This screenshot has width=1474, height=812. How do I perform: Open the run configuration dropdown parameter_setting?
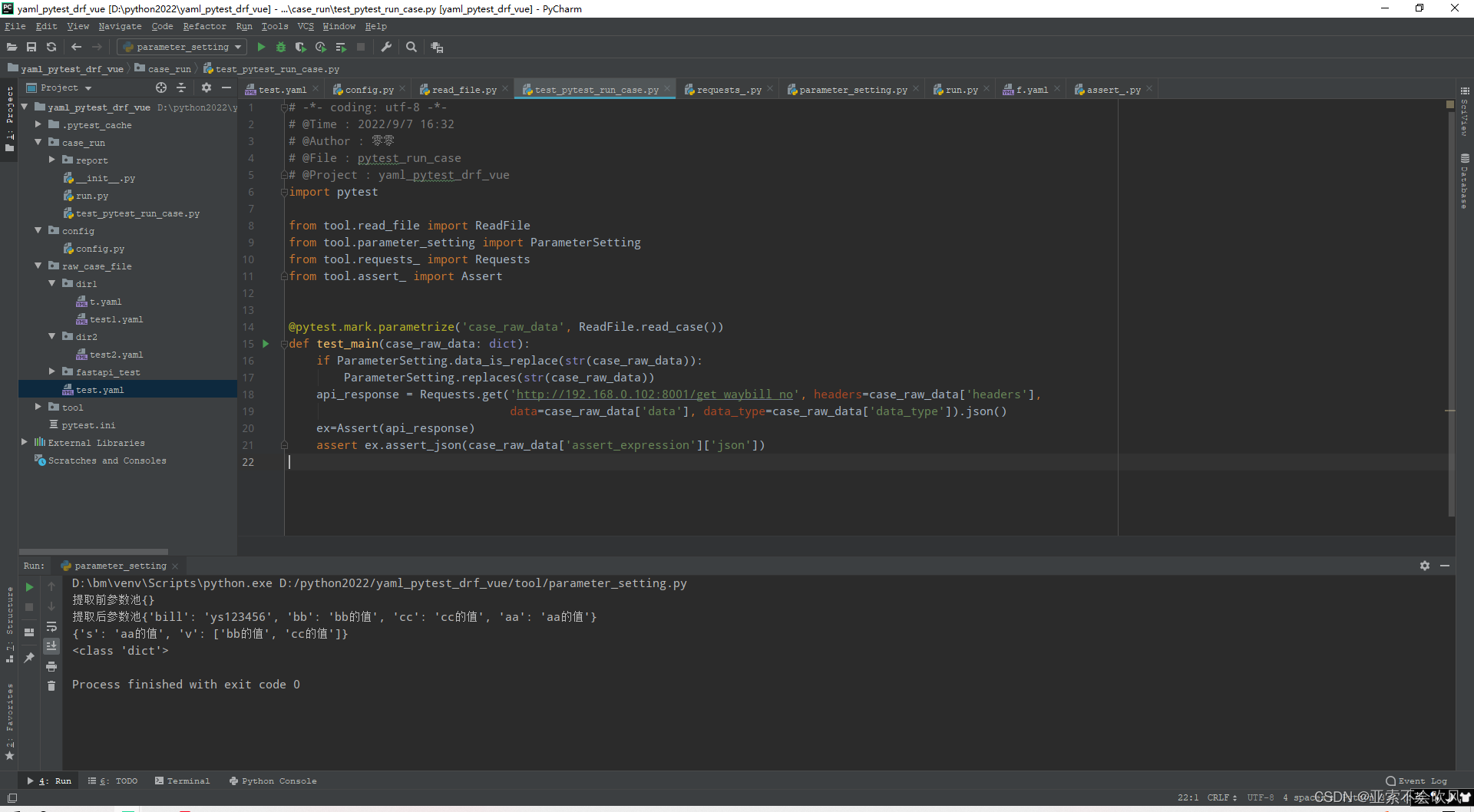point(183,47)
